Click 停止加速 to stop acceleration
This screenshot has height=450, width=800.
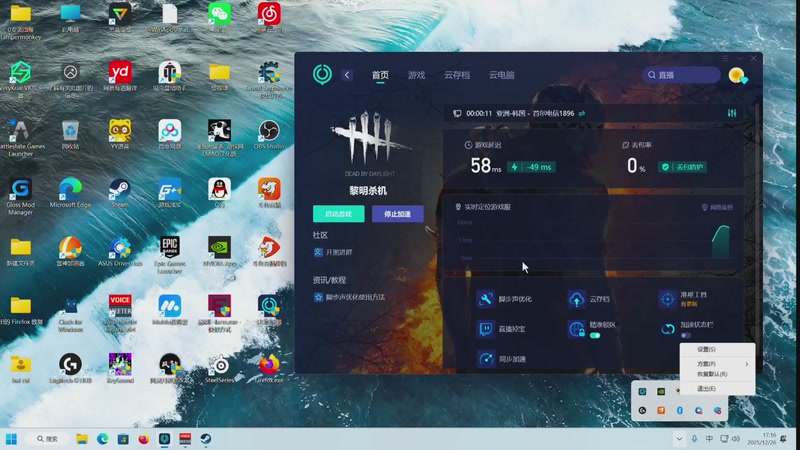(x=397, y=214)
